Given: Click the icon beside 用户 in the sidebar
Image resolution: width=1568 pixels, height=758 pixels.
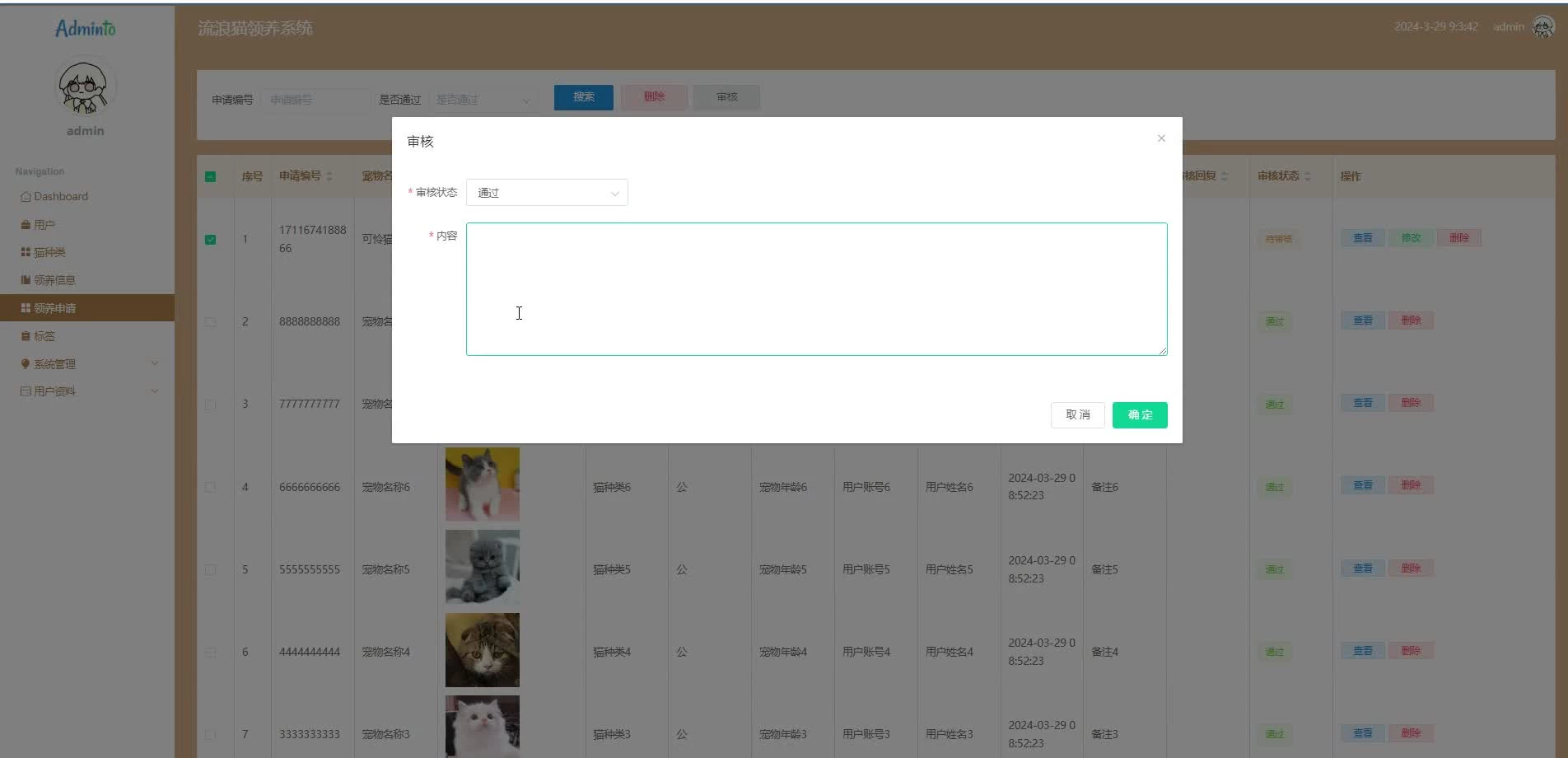Looking at the screenshot, I should click(x=26, y=225).
